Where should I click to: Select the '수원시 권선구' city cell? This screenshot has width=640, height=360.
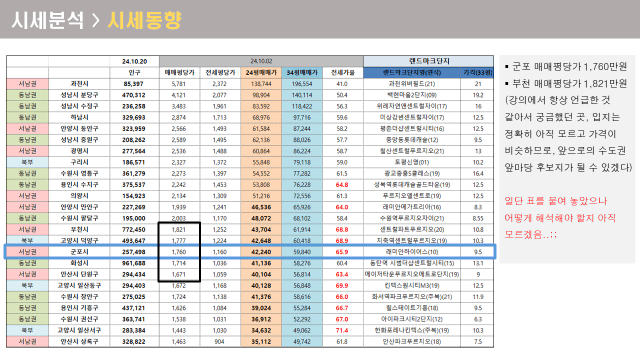pos(79,319)
